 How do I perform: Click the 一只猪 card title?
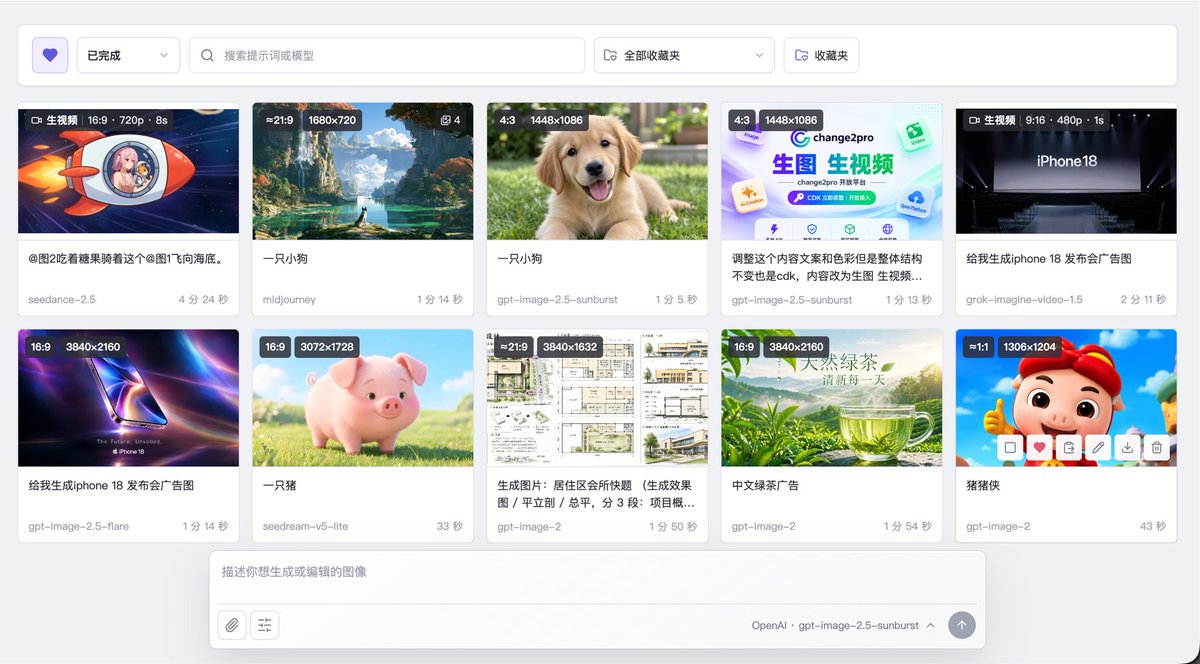pos(279,485)
